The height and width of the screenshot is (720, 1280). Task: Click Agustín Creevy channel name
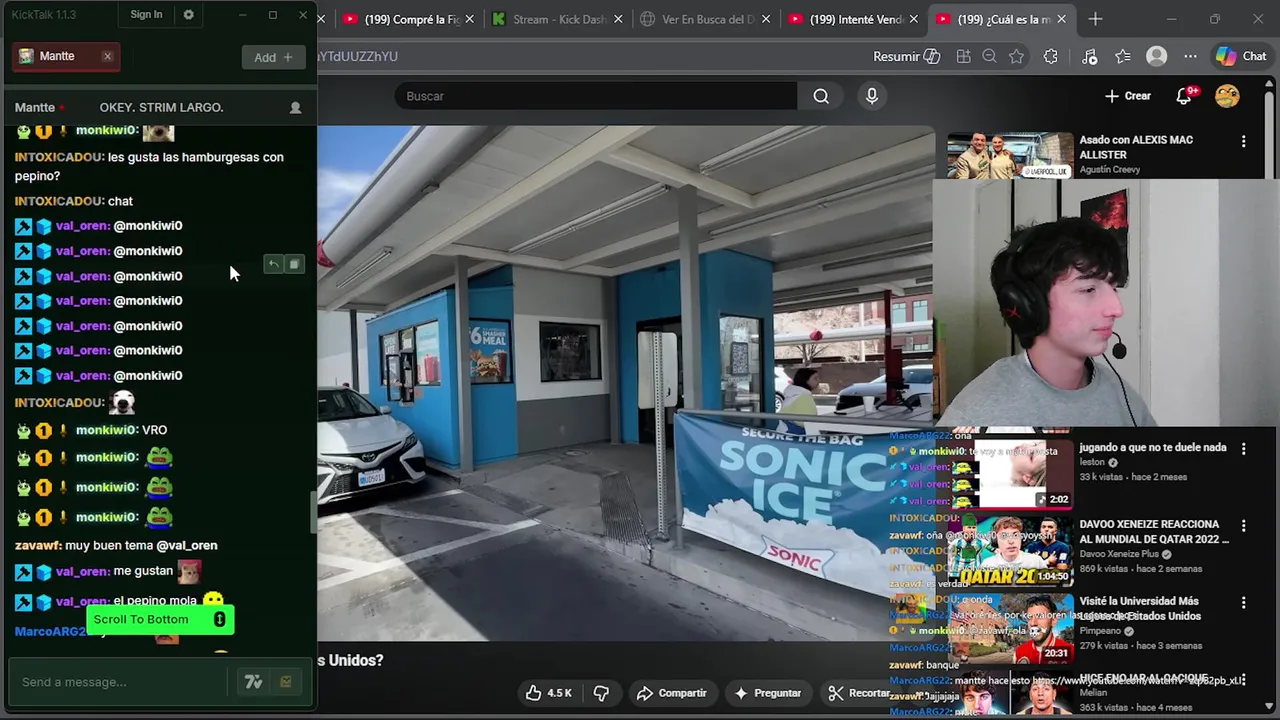tap(1109, 170)
